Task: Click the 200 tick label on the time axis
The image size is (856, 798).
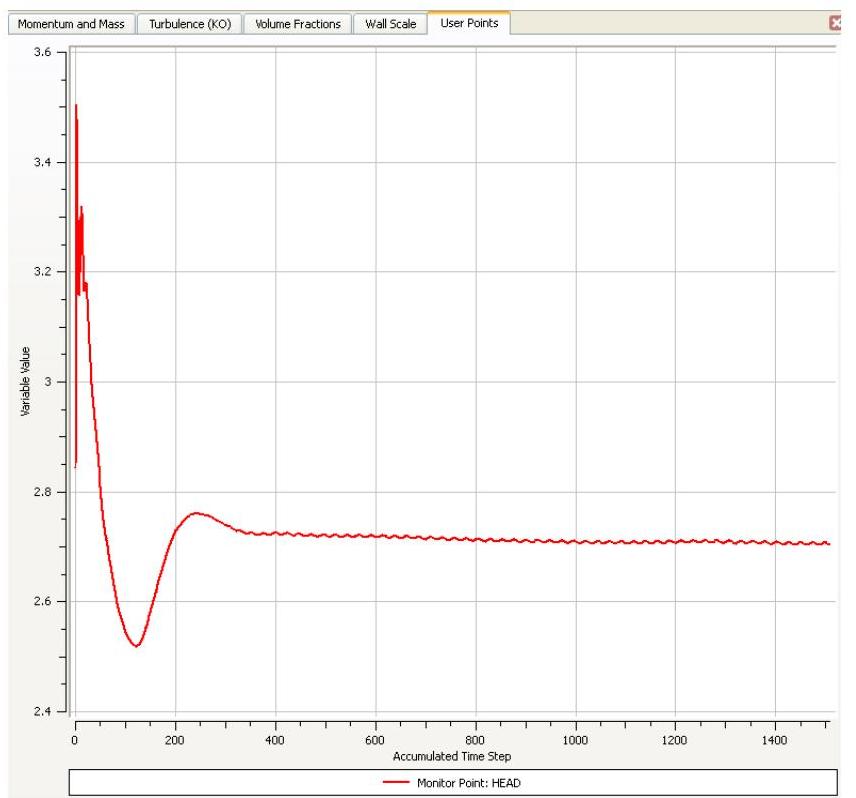Action: 175,740
